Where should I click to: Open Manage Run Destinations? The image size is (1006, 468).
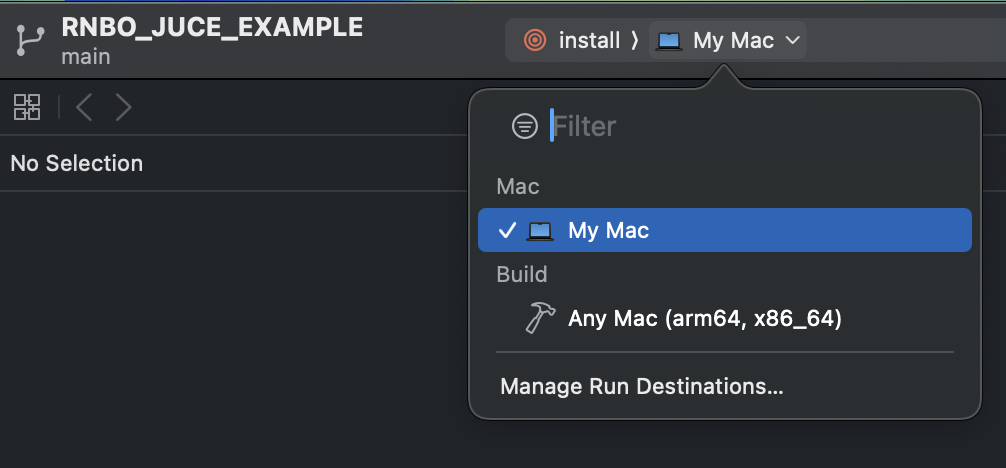click(642, 386)
